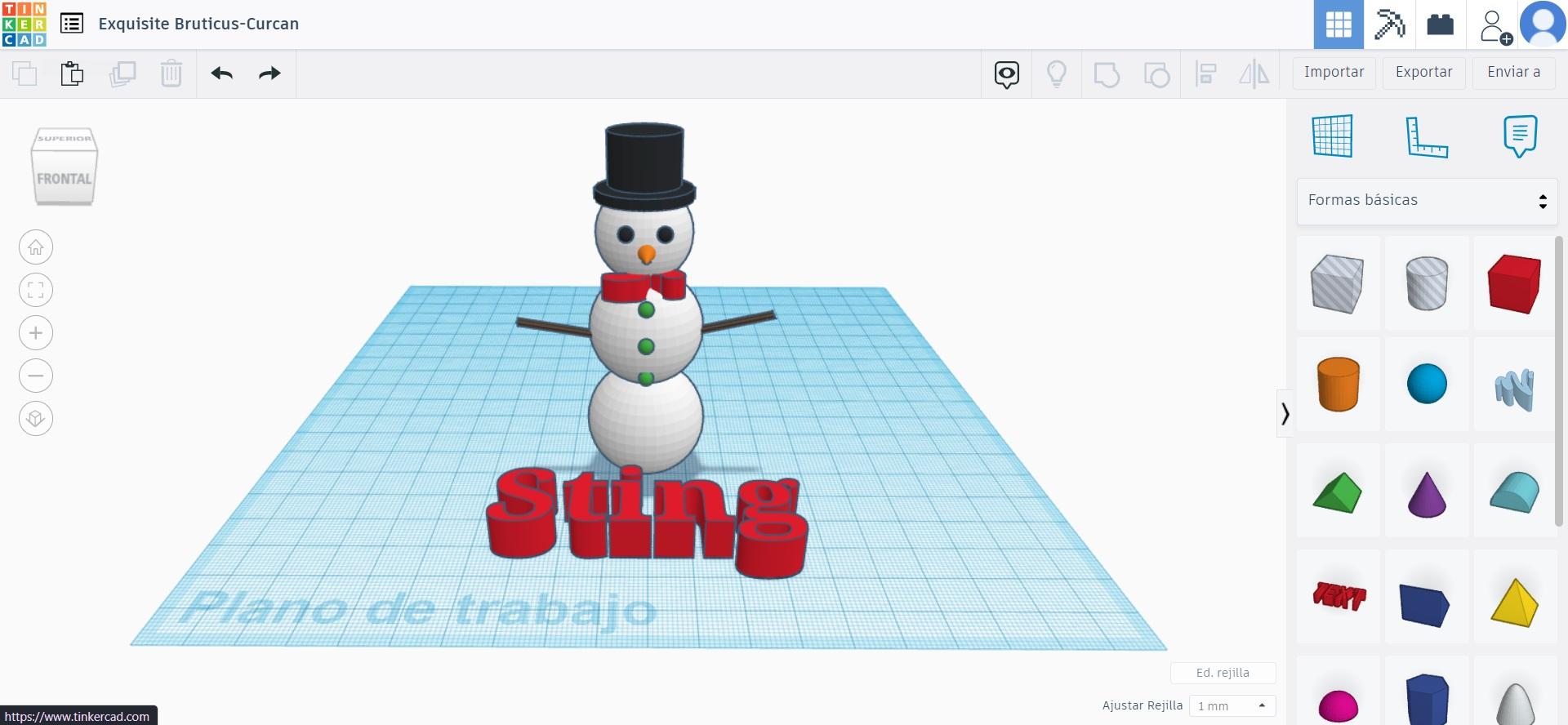Image resolution: width=1568 pixels, height=725 pixels.
Task: Select the red Text shape
Action: (x=1339, y=596)
